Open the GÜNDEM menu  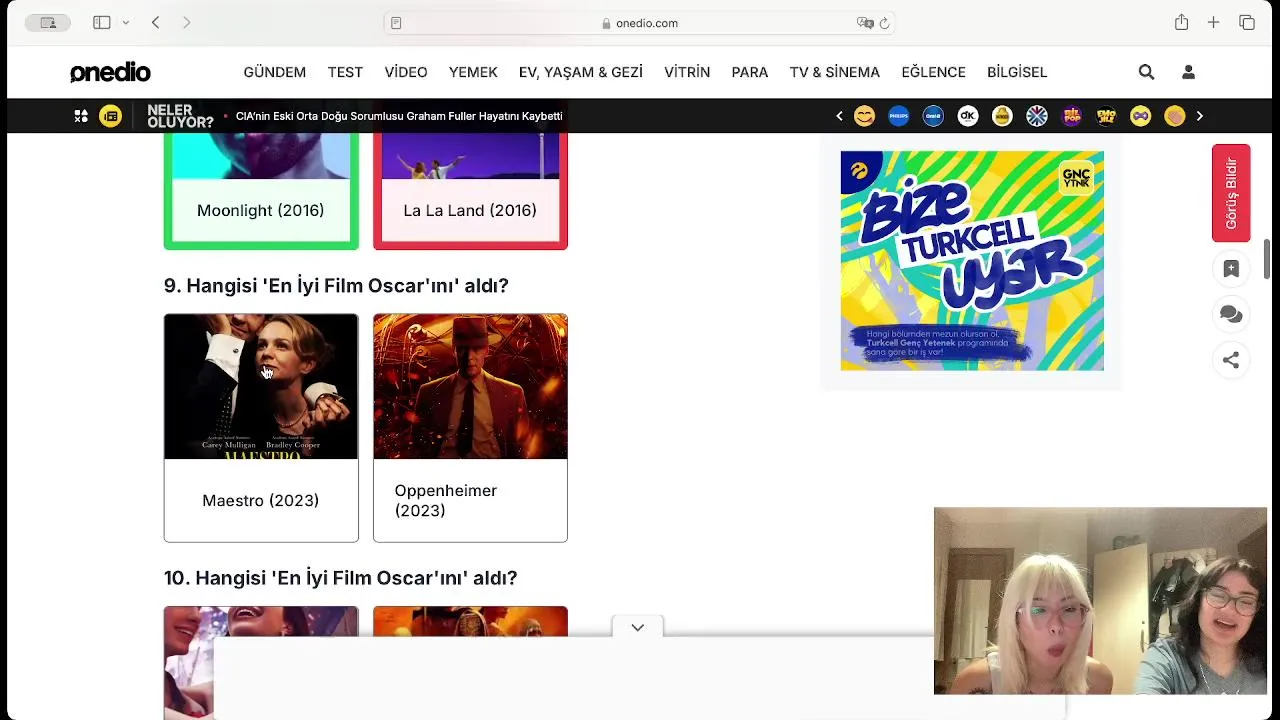[x=275, y=72]
